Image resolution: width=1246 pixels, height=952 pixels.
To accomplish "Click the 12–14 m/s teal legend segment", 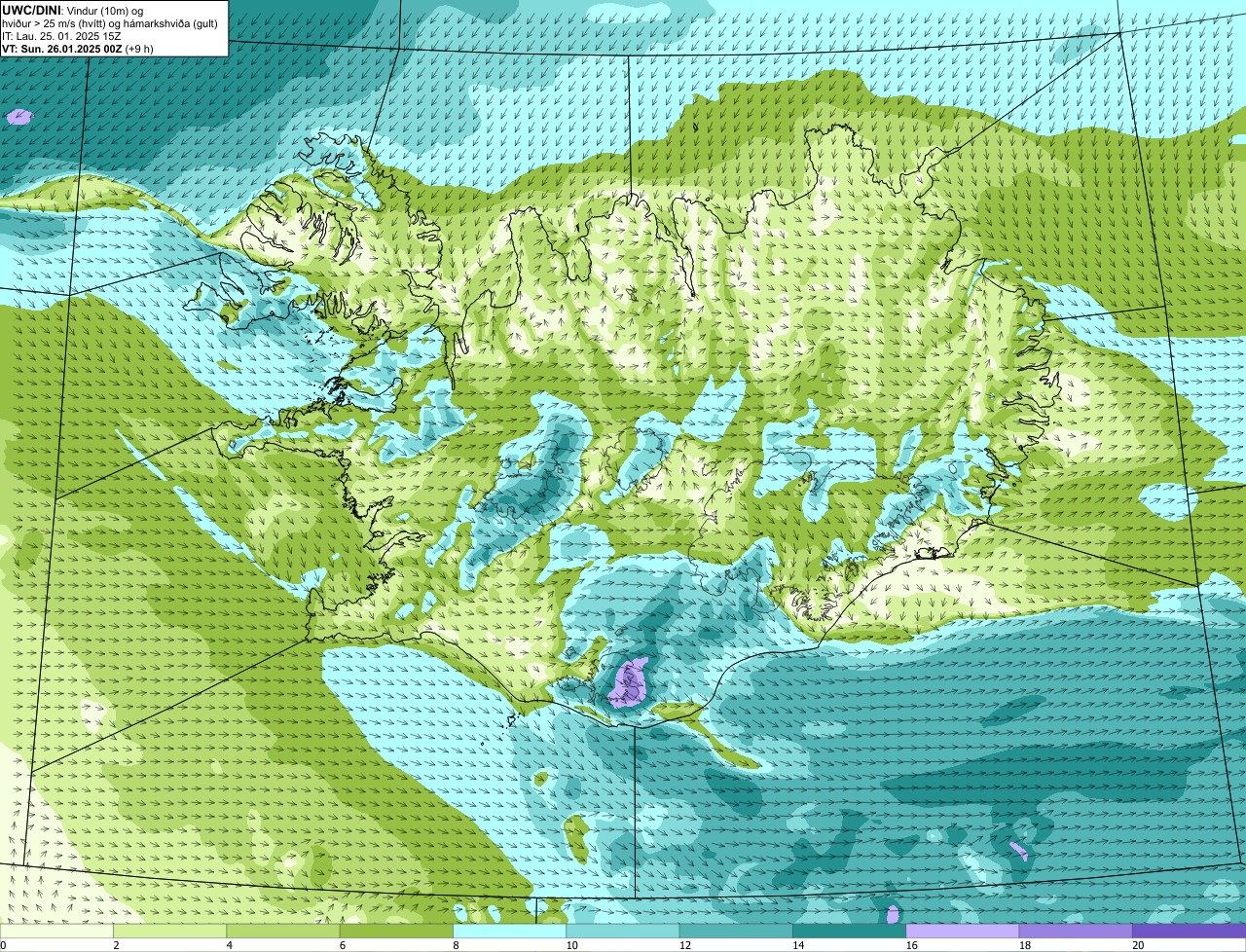I will 736,931.
